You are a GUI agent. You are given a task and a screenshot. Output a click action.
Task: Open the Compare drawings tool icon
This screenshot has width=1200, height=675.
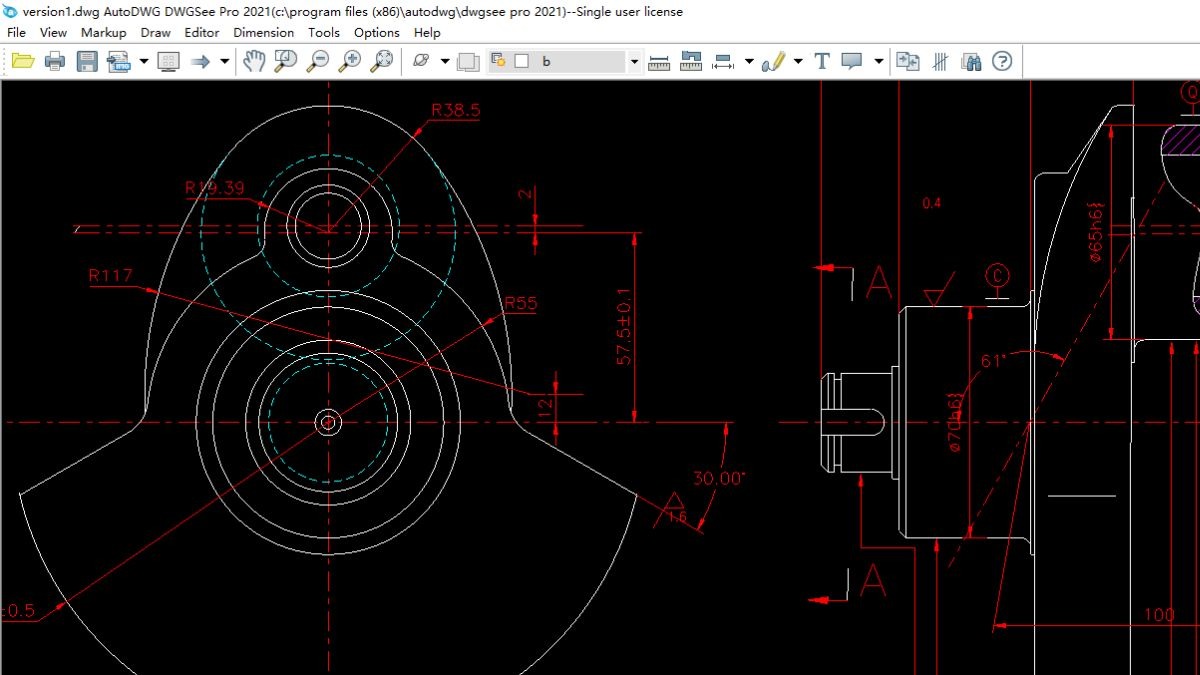pos(907,61)
